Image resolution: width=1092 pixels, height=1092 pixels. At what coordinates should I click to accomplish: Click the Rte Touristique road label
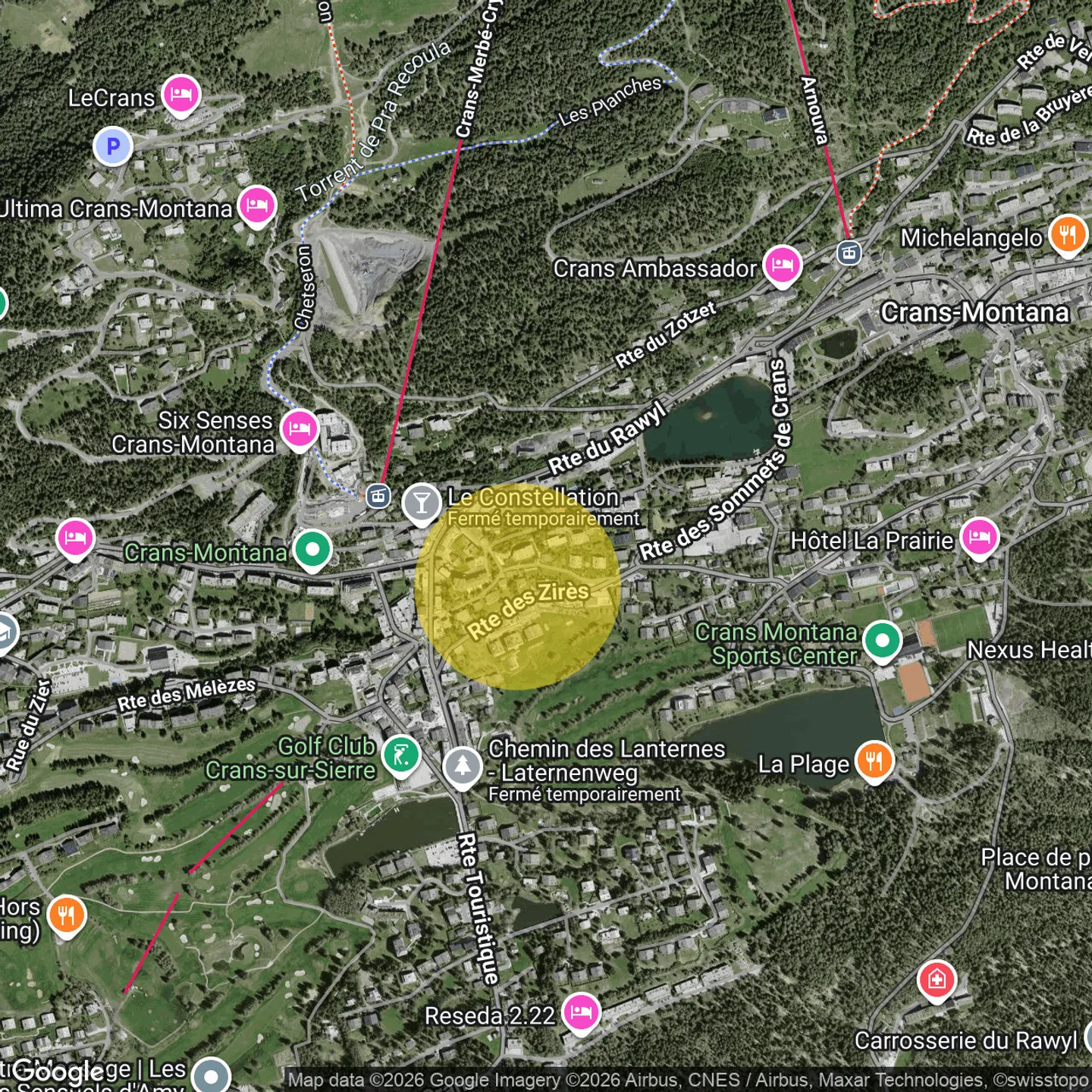click(479, 908)
